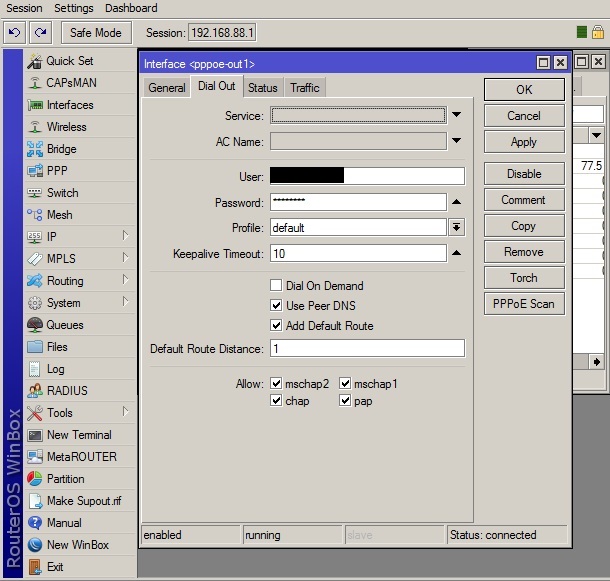Open the CAPsMAN sidebar entry
Screen dimensions: 610x581
(81, 83)
